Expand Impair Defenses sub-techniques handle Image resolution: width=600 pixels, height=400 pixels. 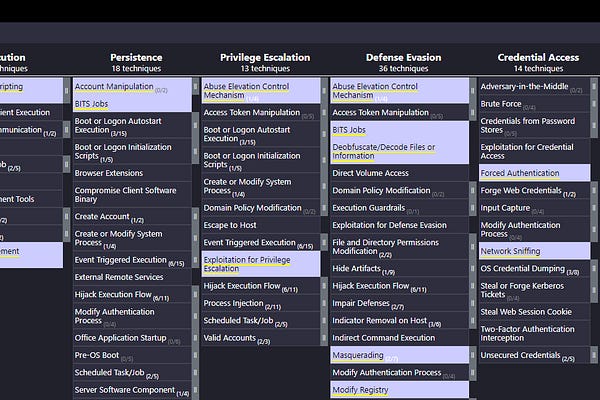pyautogui.click(x=473, y=303)
